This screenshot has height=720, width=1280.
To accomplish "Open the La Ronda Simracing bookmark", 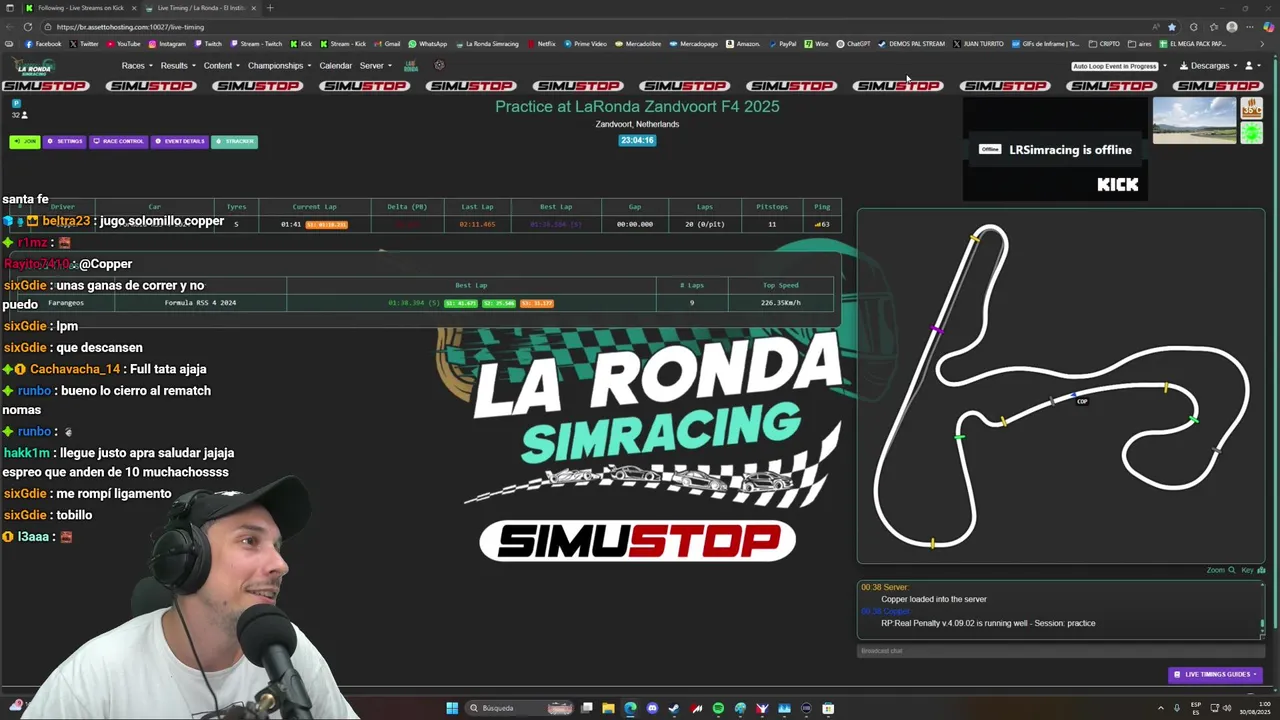I will [x=487, y=44].
